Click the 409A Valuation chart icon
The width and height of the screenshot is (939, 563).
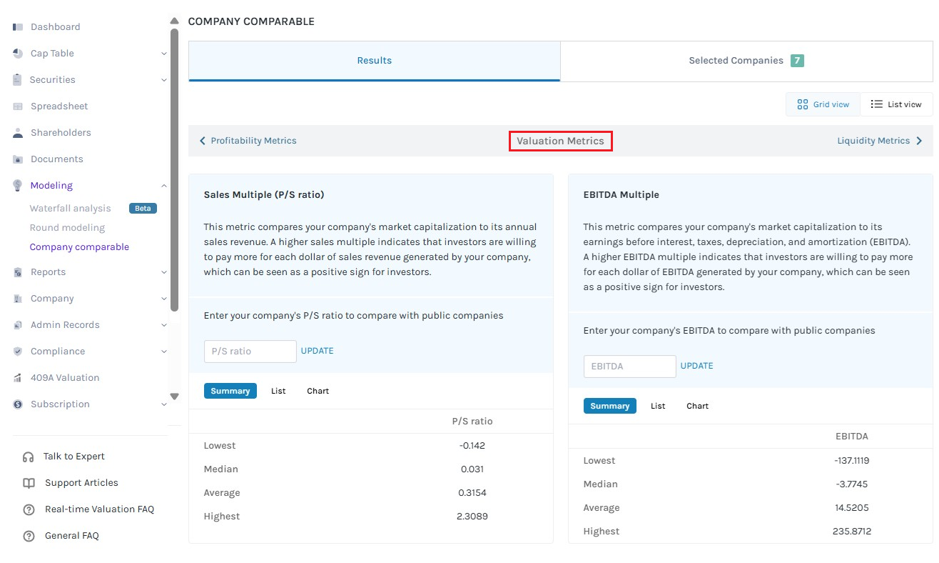tap(18, 378)
